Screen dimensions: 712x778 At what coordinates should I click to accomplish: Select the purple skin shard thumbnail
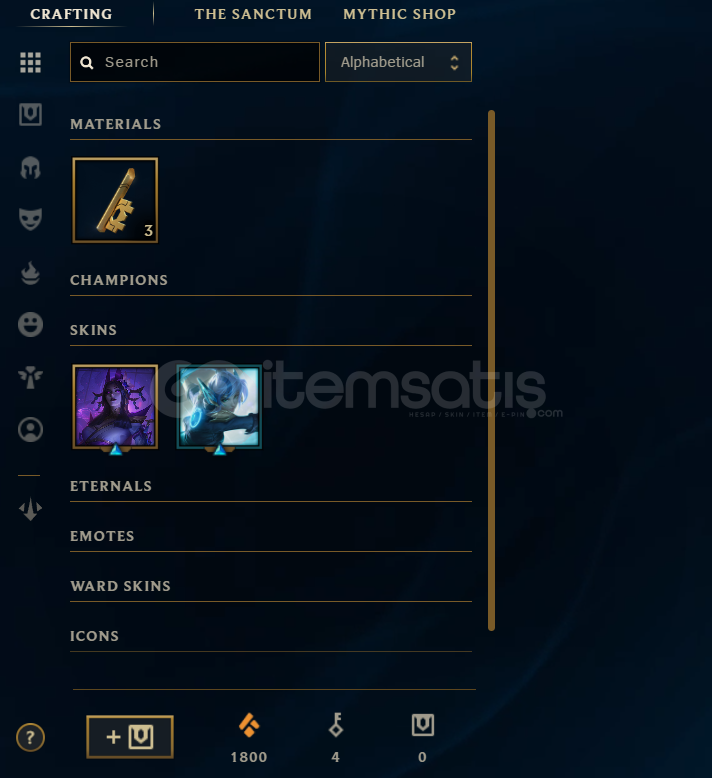pyautogui.click(x=115, y=407)
